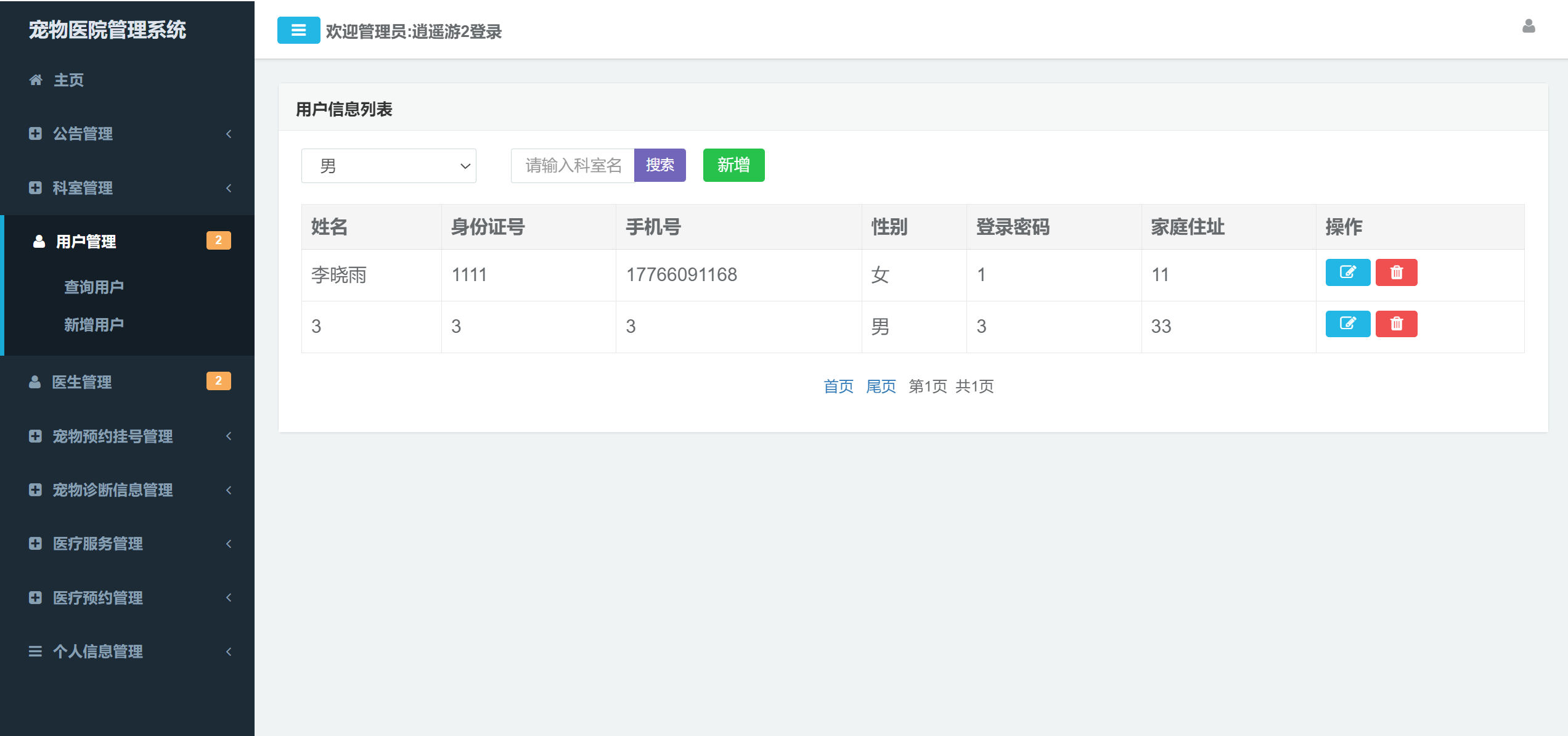Screen dimensions: 1568x736
Task: Go to 尾页 via pagination link
Action: click(x=880, y=386)
